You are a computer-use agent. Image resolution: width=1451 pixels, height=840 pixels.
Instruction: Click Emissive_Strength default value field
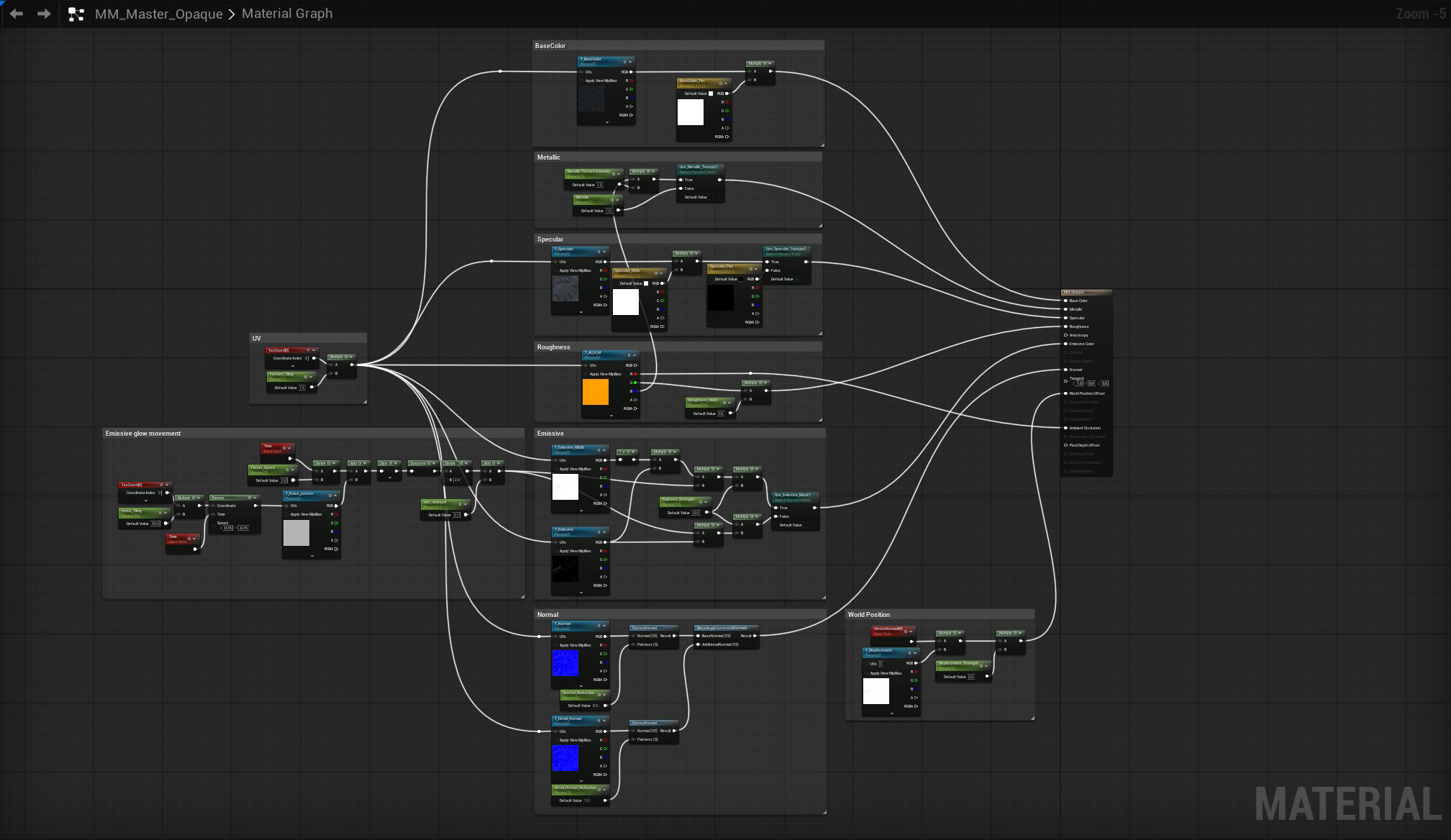point(696,513)
